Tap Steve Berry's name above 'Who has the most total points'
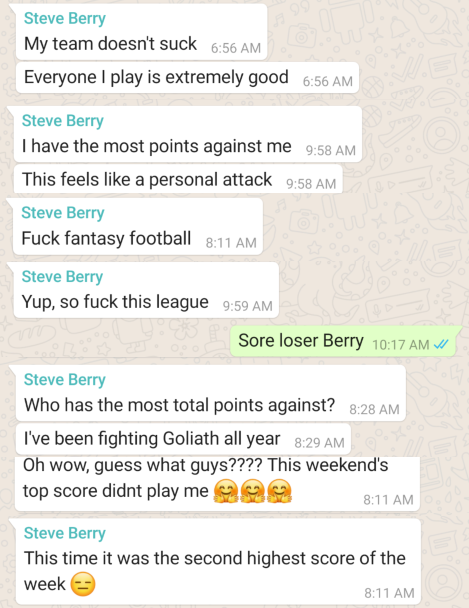The height and width of the screenshot is (608, 469). click(65, 379)
